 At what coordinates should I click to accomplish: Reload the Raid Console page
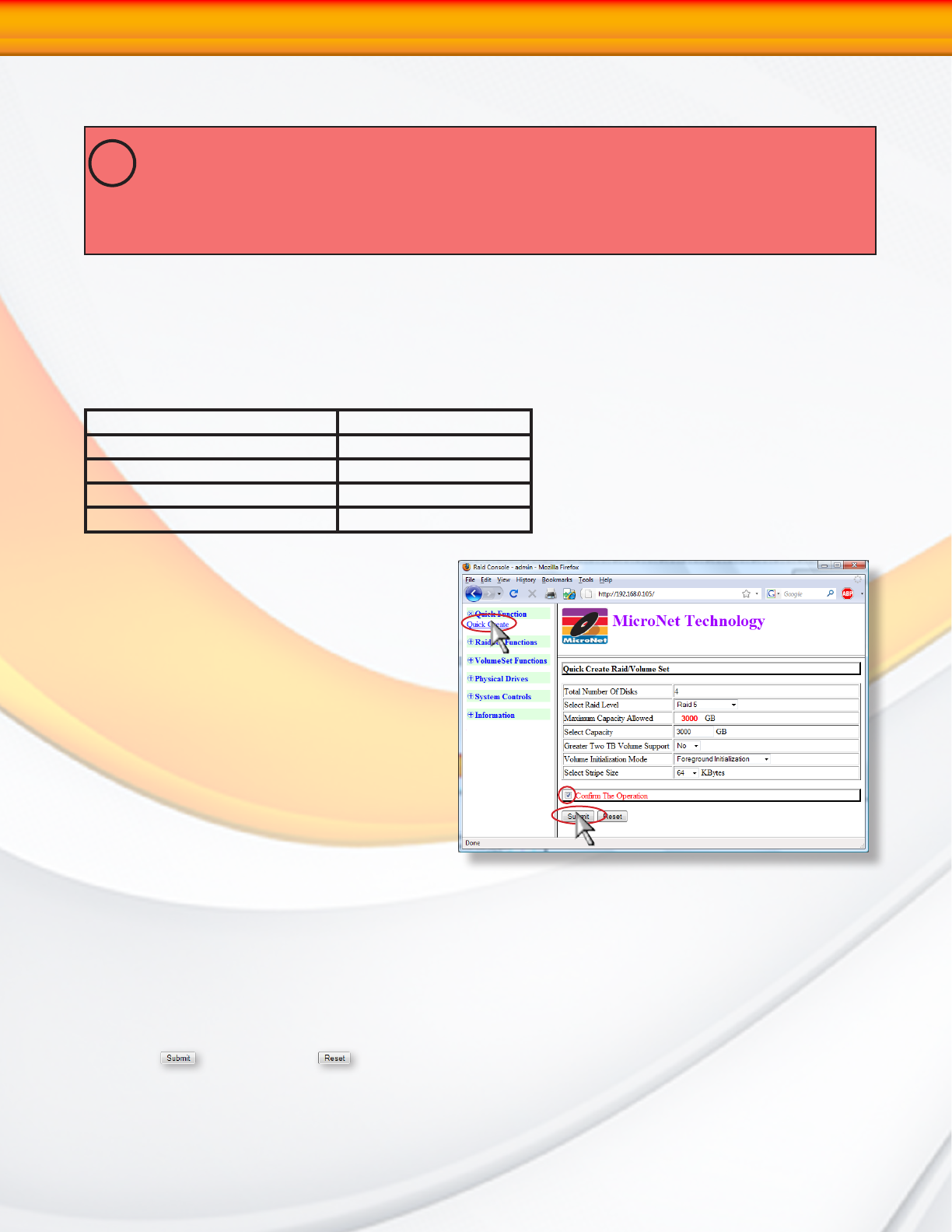513,593
